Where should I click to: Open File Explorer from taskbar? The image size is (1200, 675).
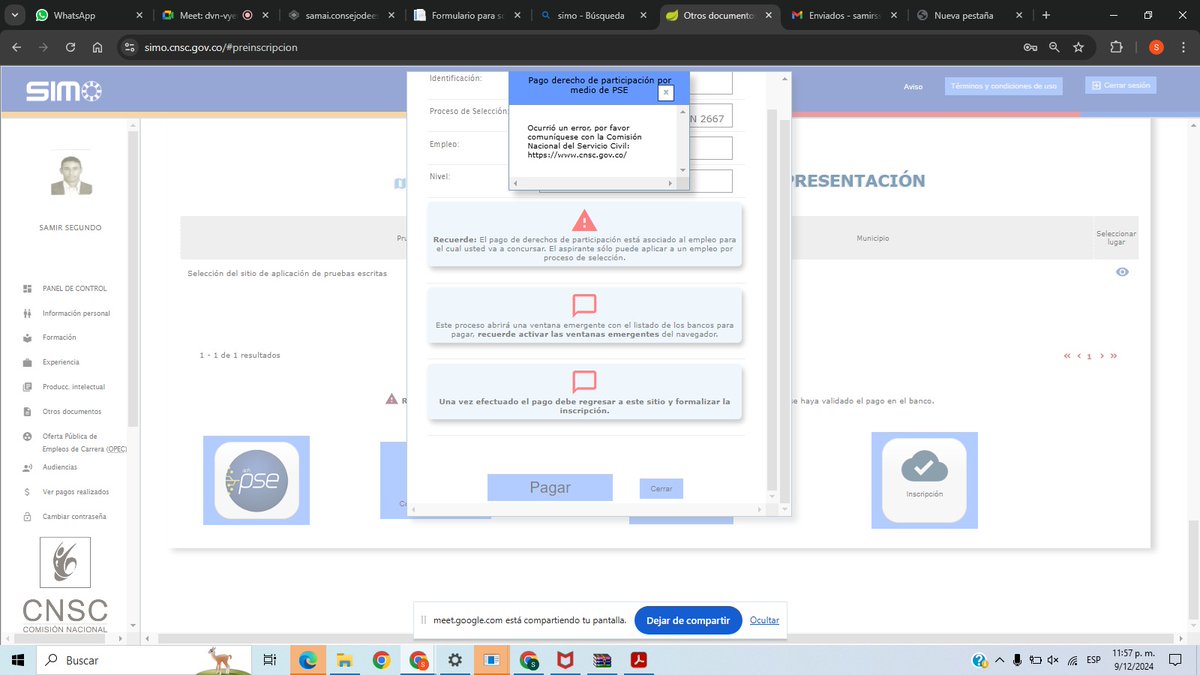click(344, 660)
